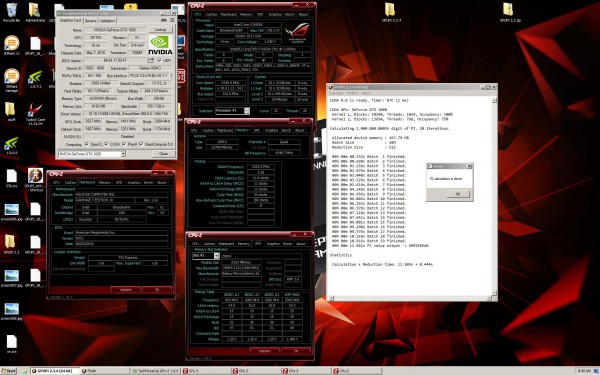
Task: Click the horizontal scrollbar of the GPUPI window
Action: coord(410,298)
